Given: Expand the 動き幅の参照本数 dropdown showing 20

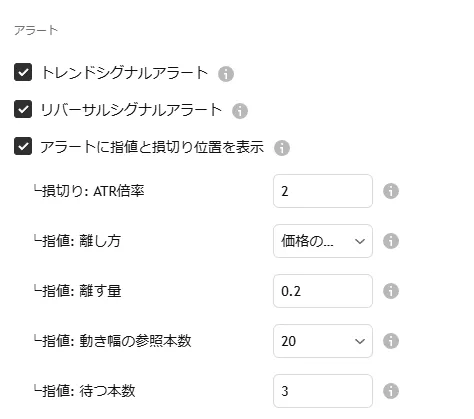Looking at the screenshot, I should coord(323,341).
